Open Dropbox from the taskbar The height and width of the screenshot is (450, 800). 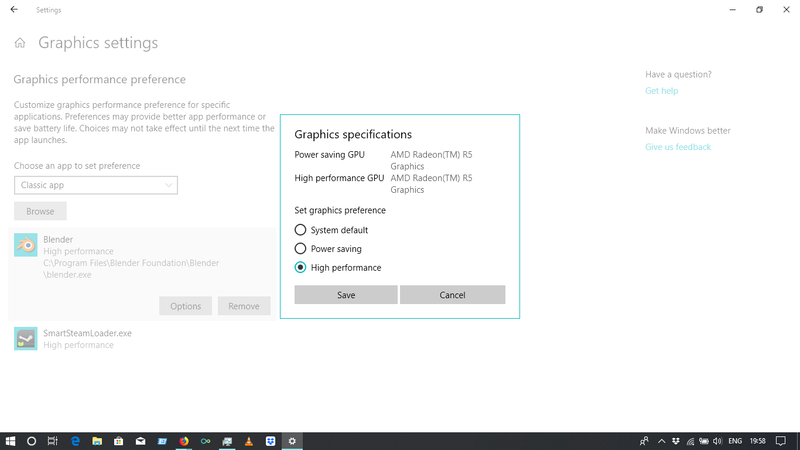pyautogui.click(x=270, y=441)
